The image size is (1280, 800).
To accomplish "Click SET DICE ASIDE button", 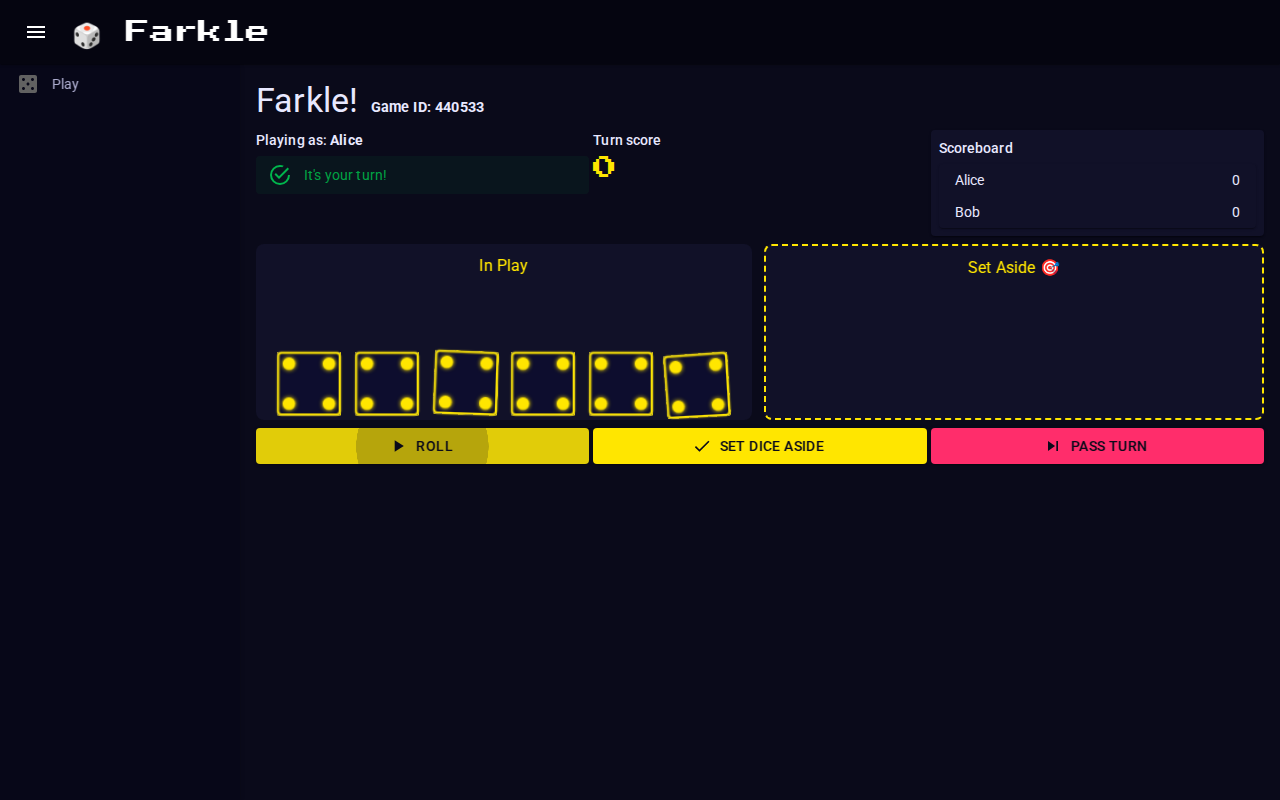I will [x=760, y=446].
